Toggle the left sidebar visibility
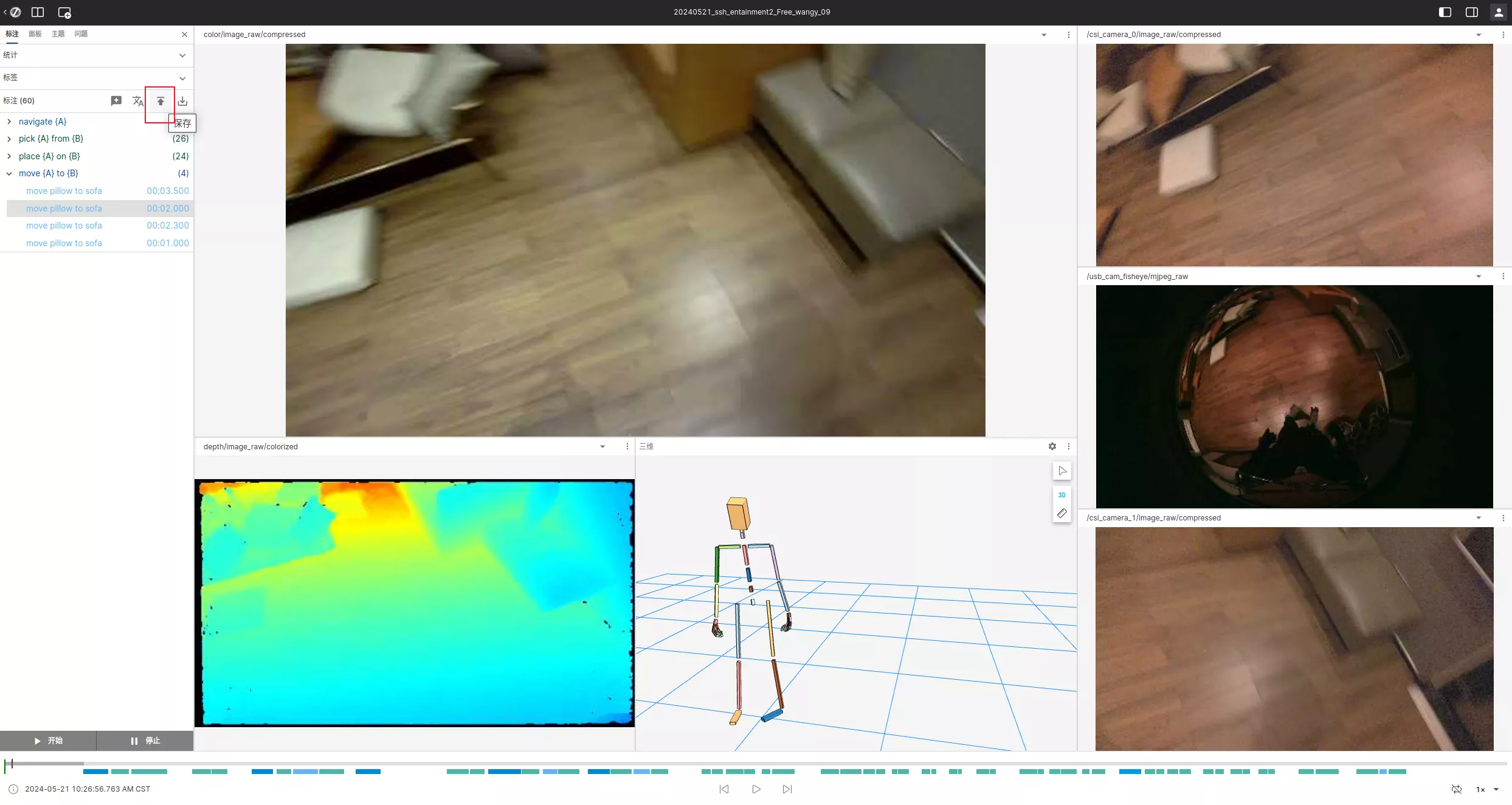This screenshot has height=805, width=1512. tap(1445, 12)
